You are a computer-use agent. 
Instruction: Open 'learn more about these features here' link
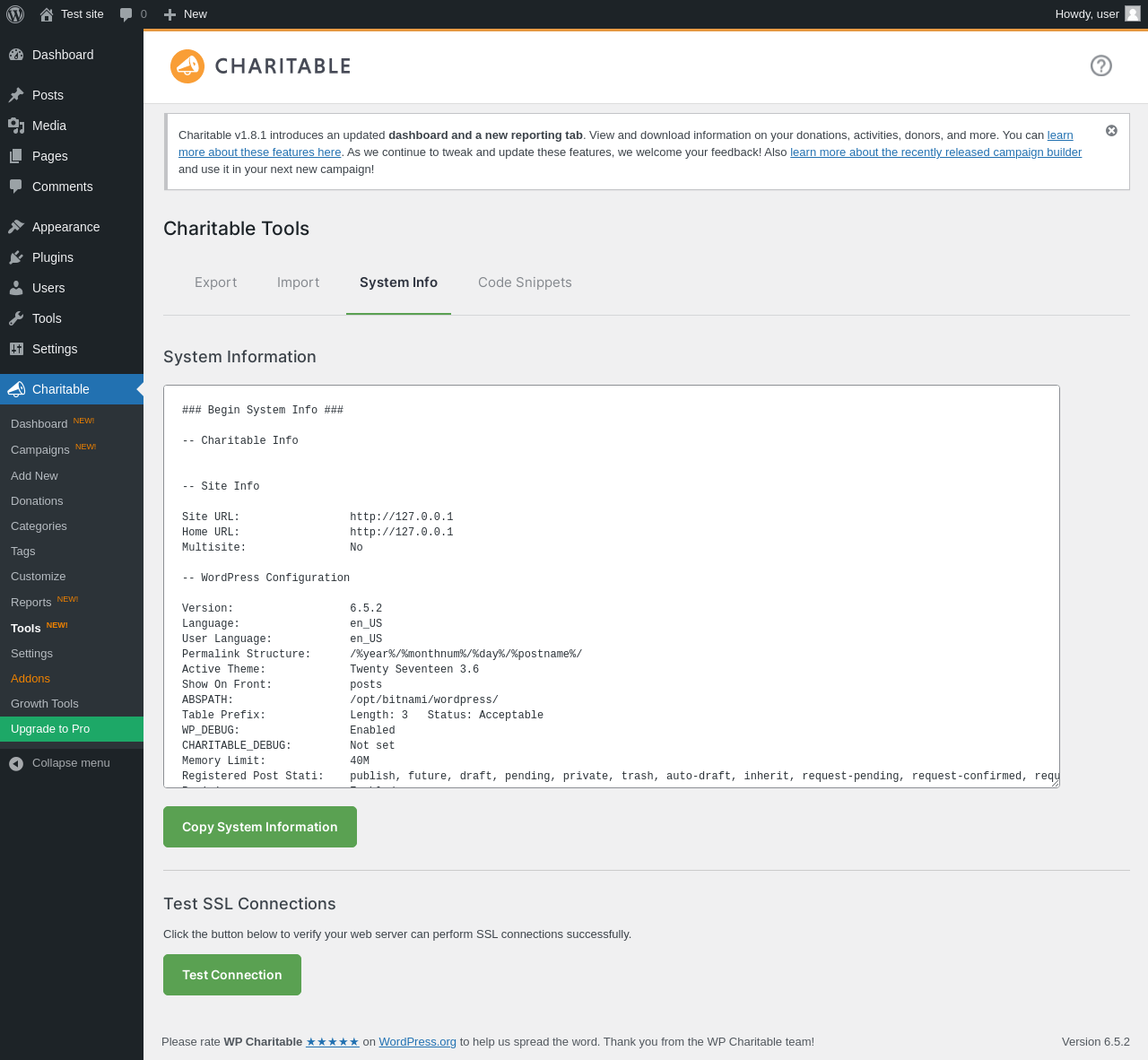click(x=260, y=152)
